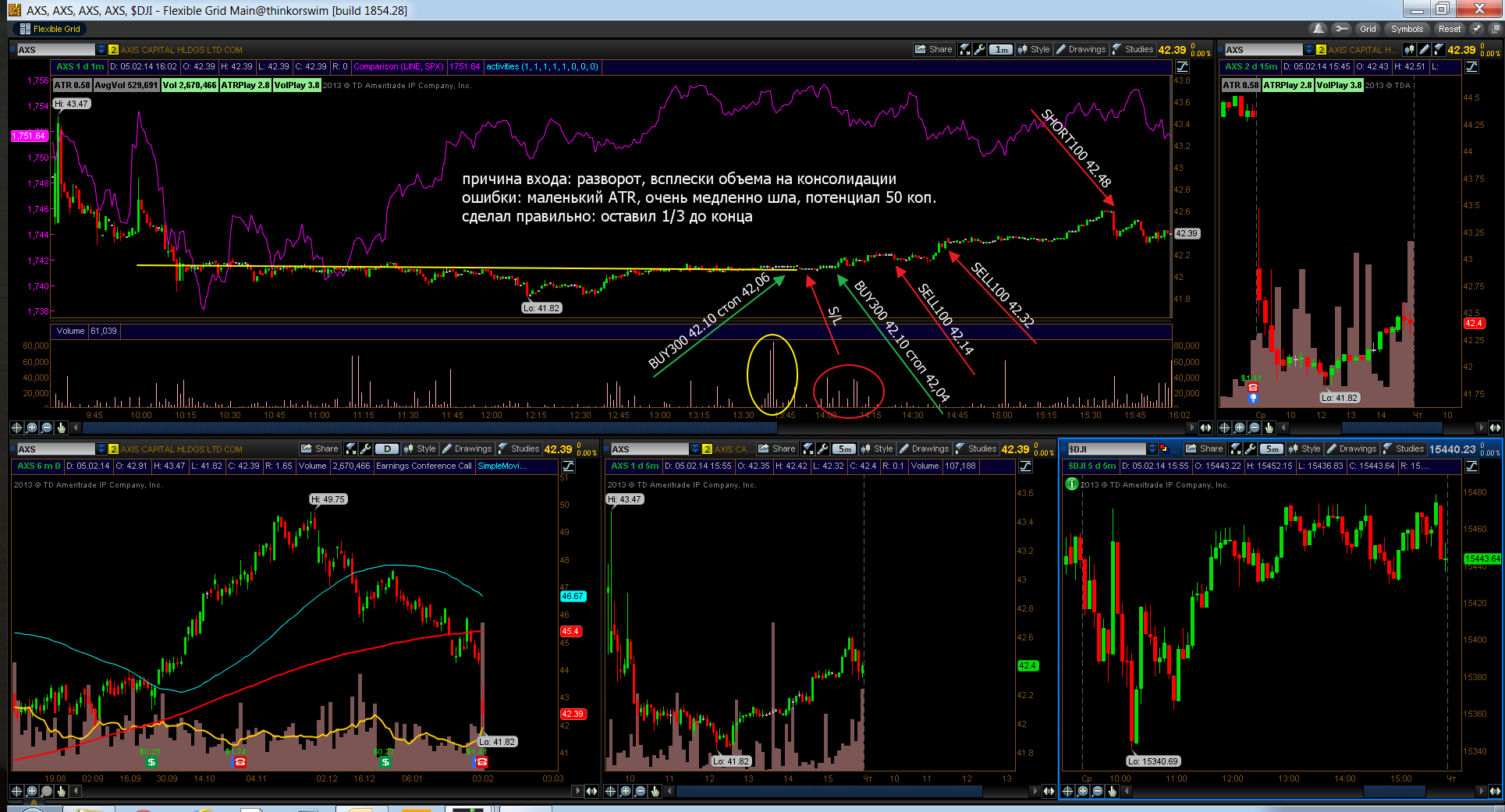Open Style menu on AXS 1m chart
This screenshot has width=1505, height=812.
[1035, 49]
